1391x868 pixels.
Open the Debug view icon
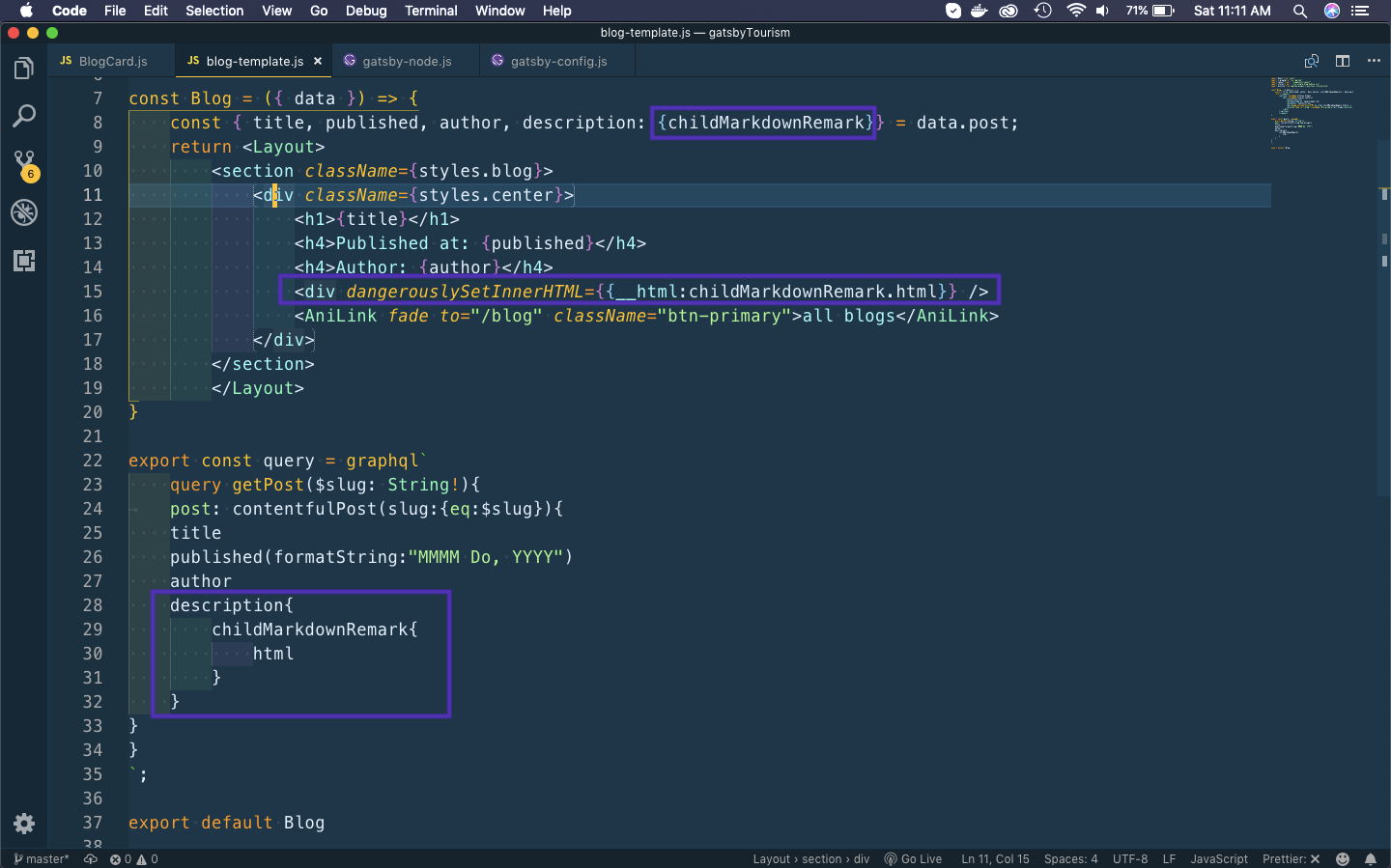tap(24, 212)
